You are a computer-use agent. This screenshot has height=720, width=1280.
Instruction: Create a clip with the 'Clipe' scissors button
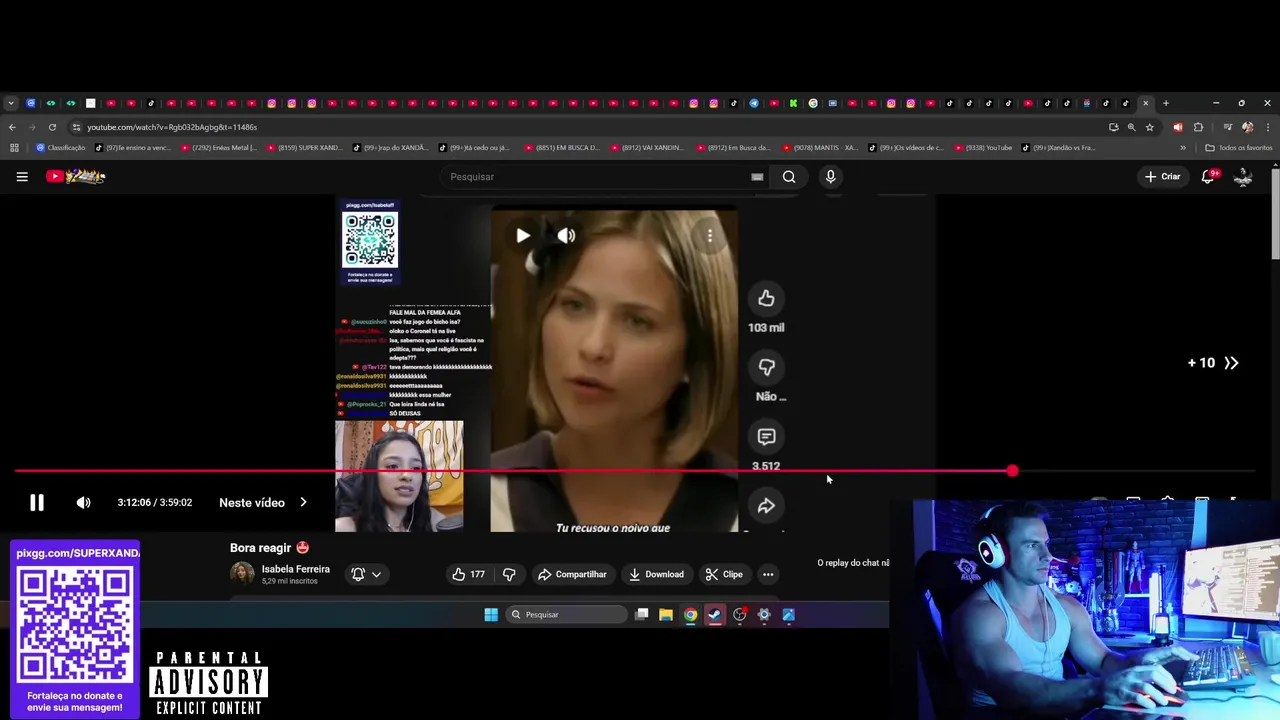coord(724,574)
